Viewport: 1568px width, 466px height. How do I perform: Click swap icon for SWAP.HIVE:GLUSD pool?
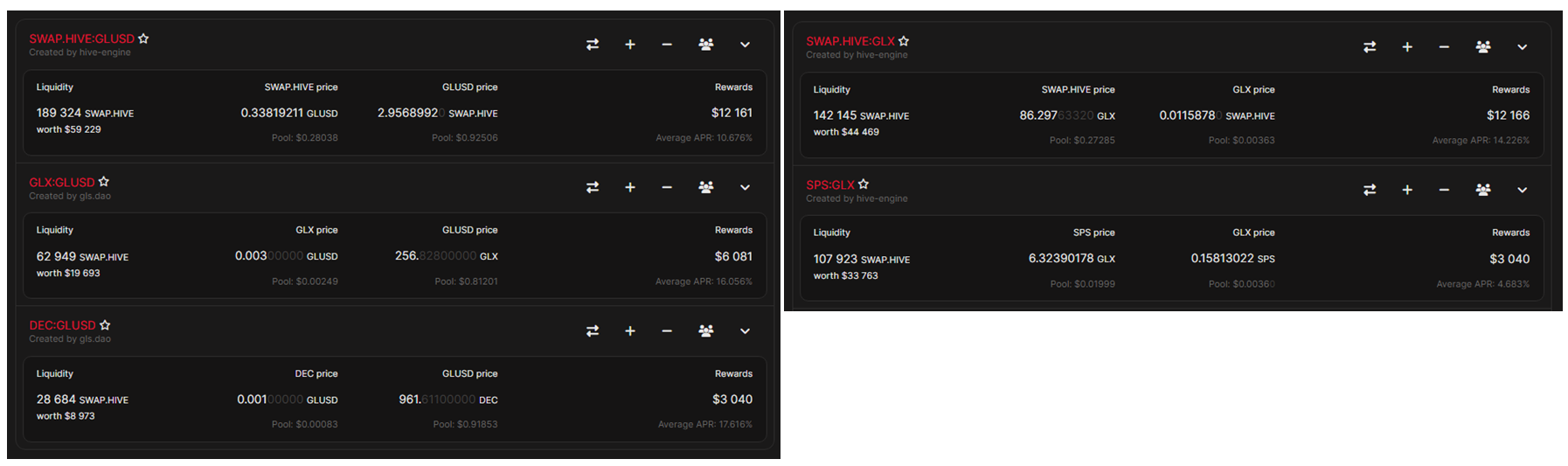(593, 45)
